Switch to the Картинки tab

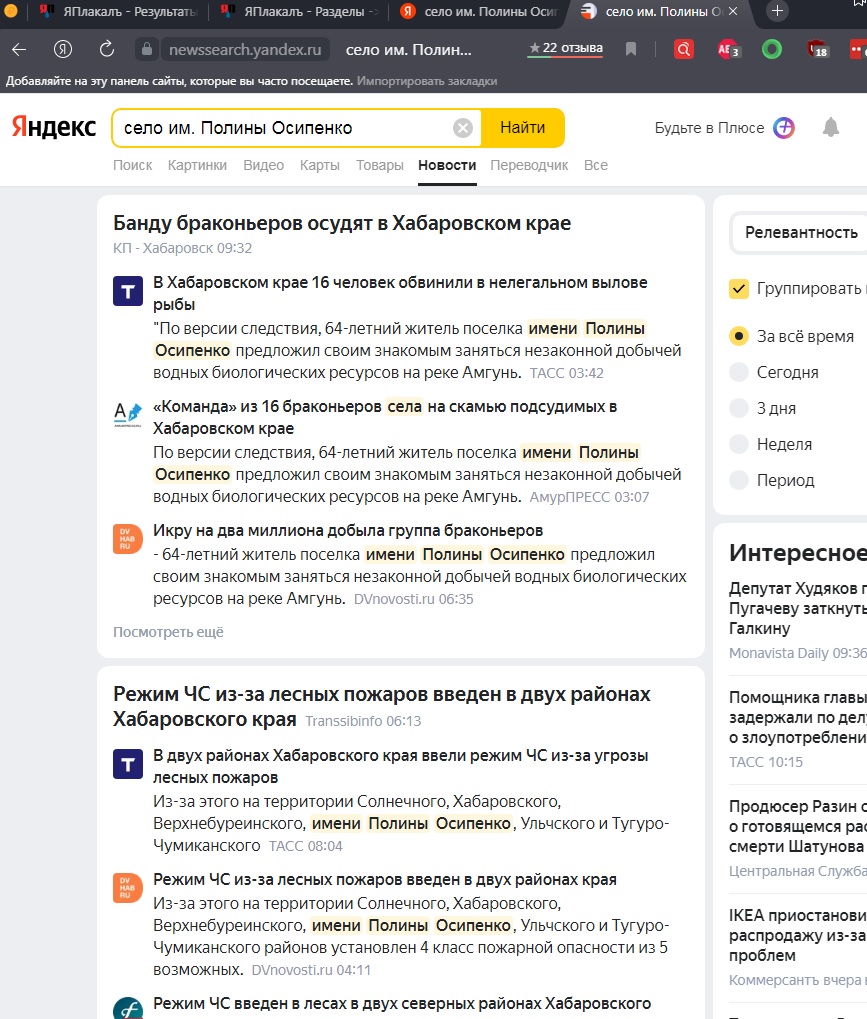coord(198,165)
